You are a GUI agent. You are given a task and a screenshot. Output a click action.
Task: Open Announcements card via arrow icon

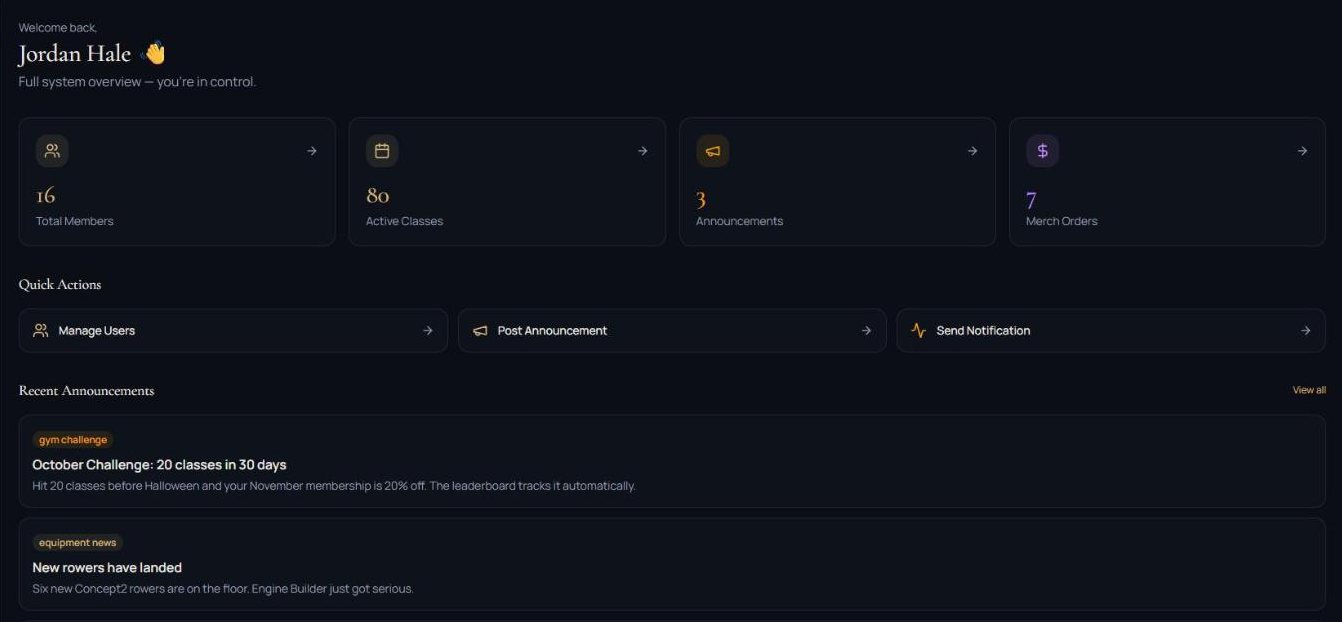click(972, 151)
